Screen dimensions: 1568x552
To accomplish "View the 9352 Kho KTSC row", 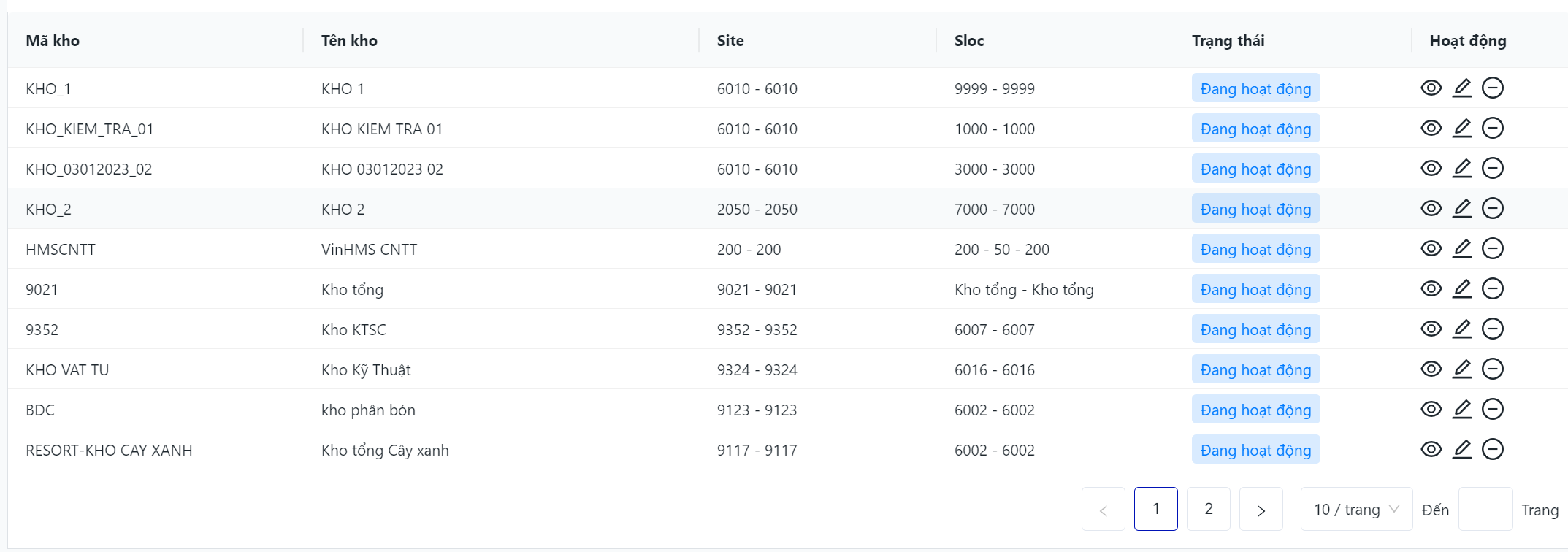I will tap(1431, 329).
